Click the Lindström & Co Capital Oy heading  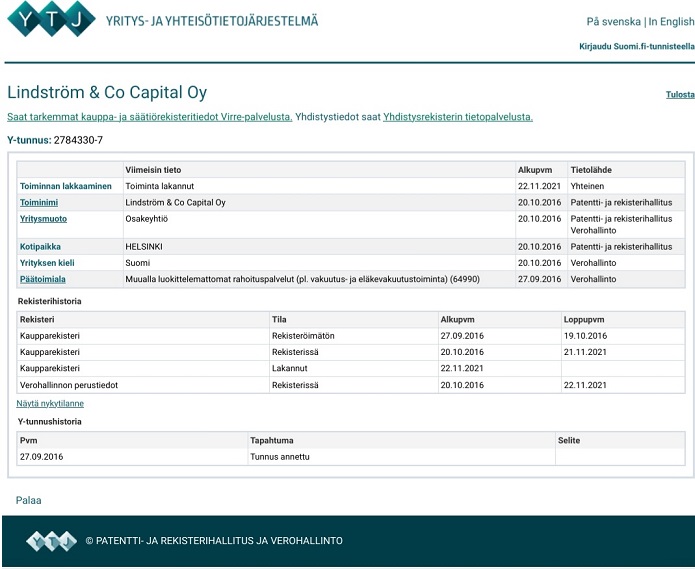click(x=107, y=92)
